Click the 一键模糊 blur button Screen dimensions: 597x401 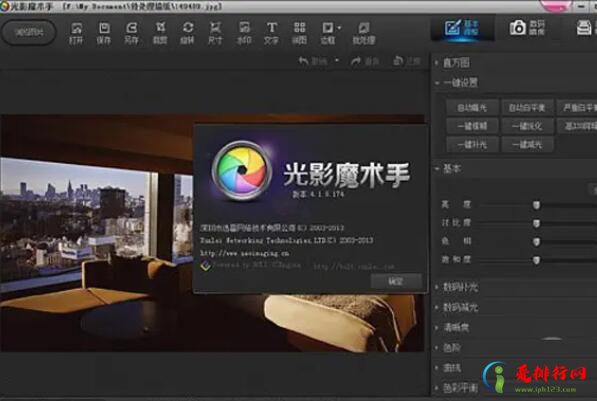coord(472,126)
